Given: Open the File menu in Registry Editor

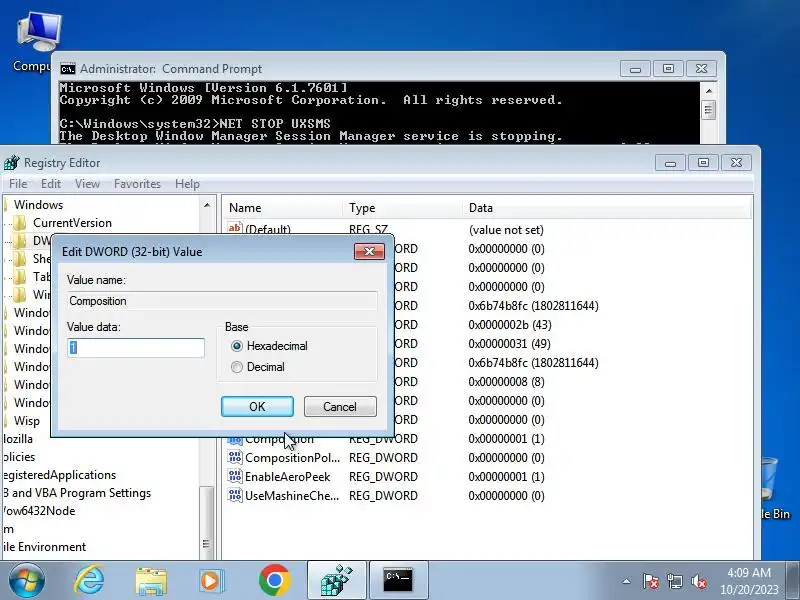Looking at the screenshot, I should point(18,184).
